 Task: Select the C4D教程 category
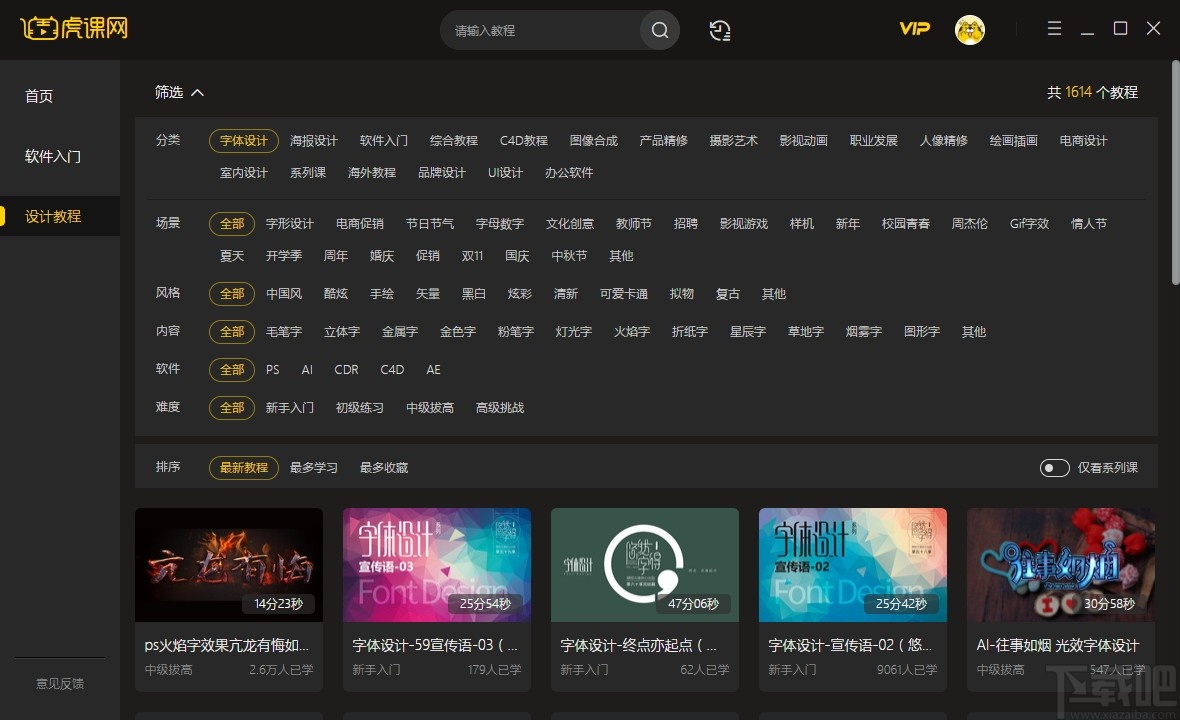(523, 140)
